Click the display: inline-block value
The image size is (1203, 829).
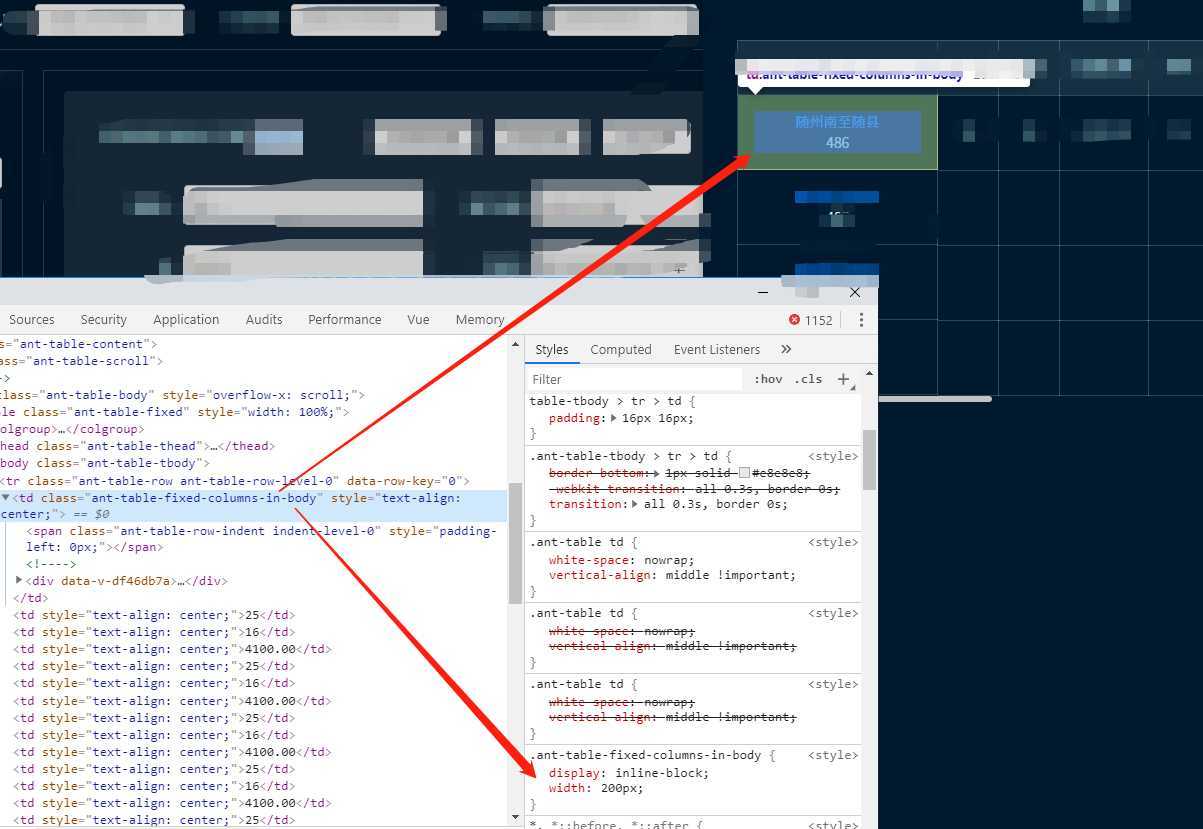[661, 773]
